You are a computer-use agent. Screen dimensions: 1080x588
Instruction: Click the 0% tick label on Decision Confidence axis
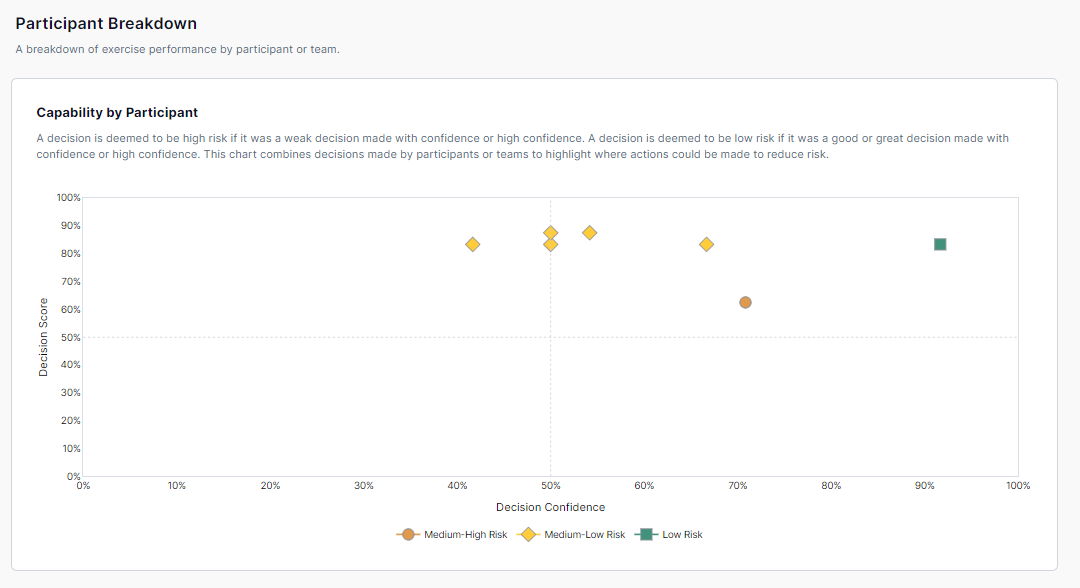coord(84,486)
